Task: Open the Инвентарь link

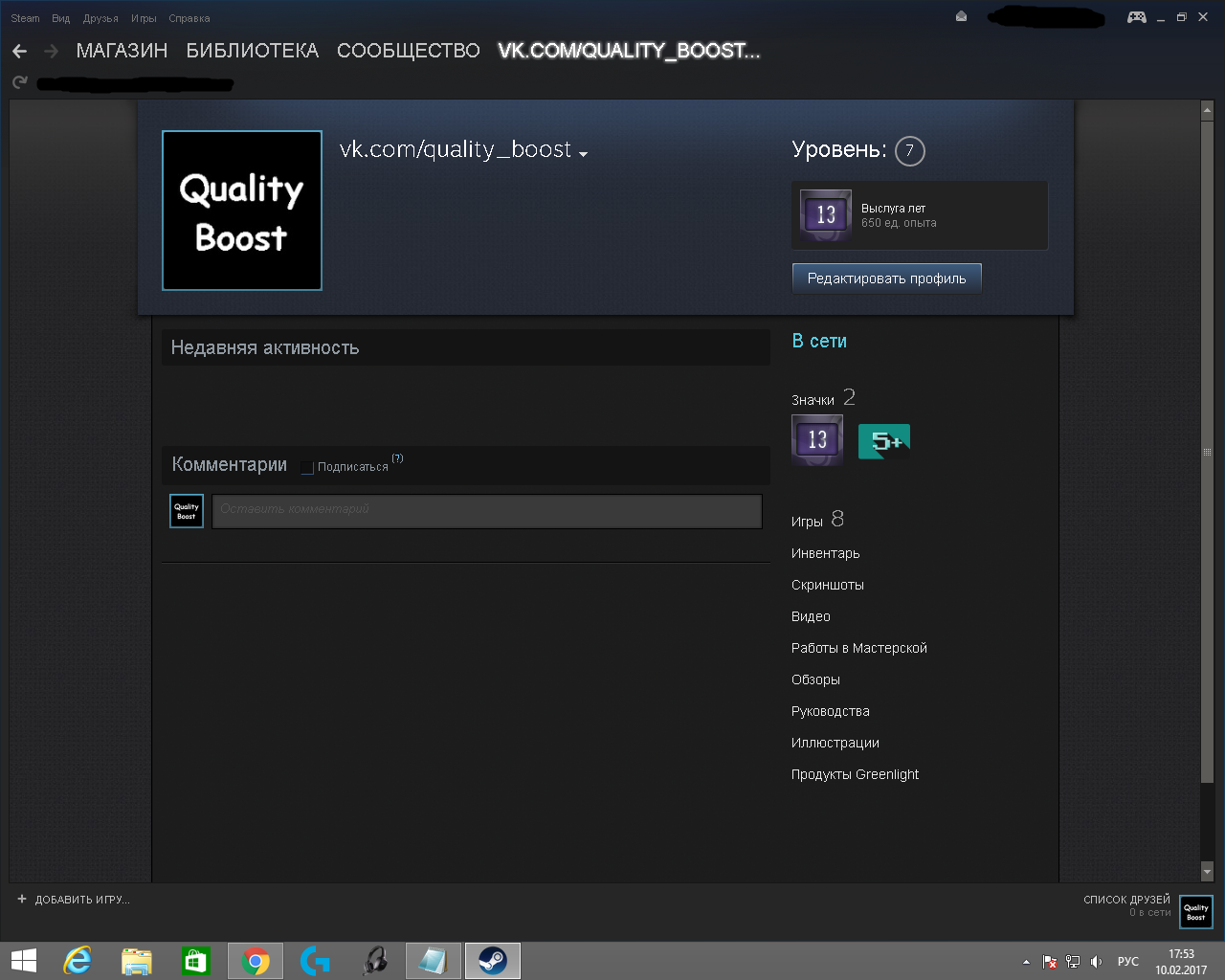Action: pos(825,553)
